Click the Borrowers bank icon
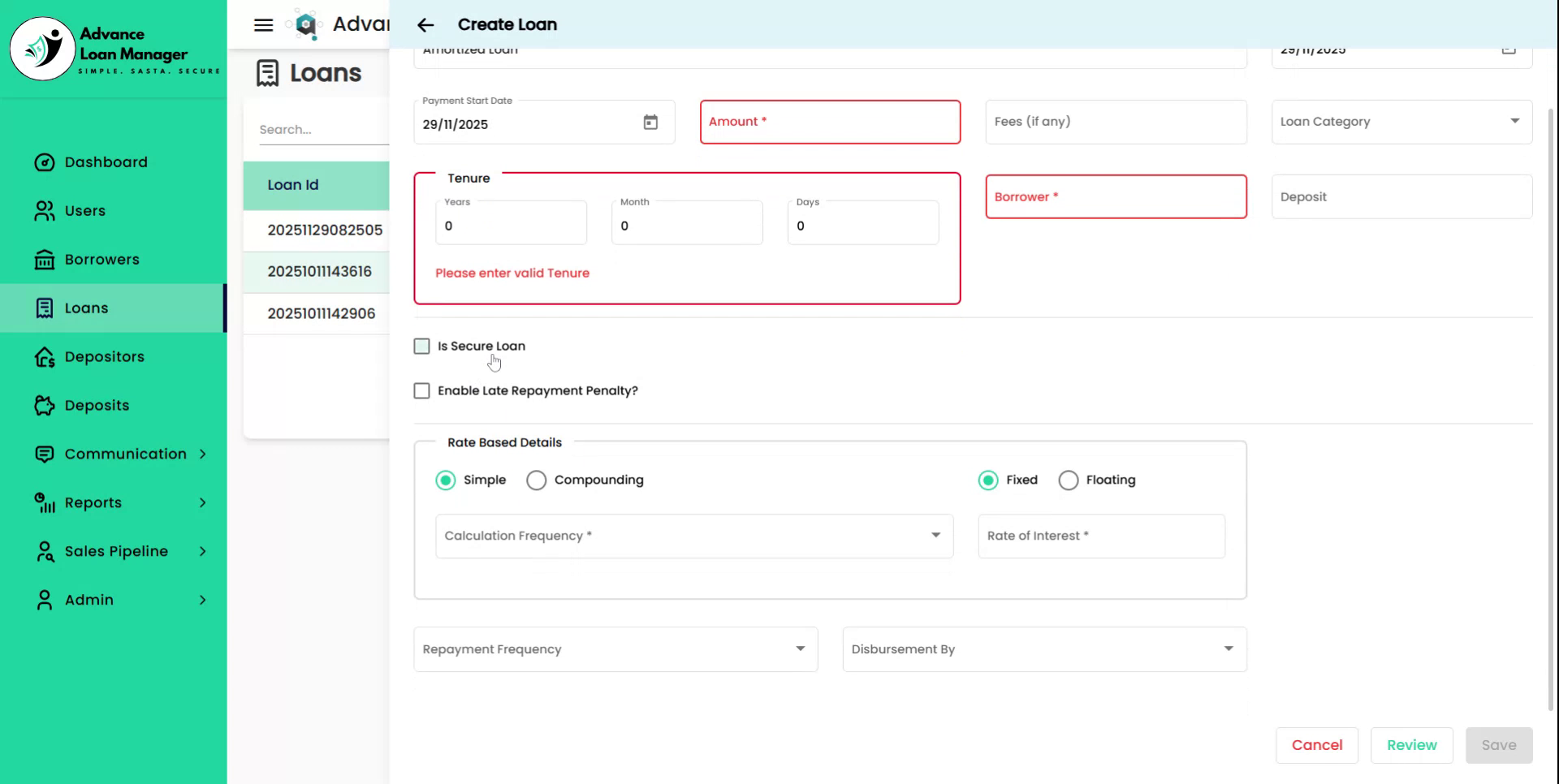 tap(44, 260)
